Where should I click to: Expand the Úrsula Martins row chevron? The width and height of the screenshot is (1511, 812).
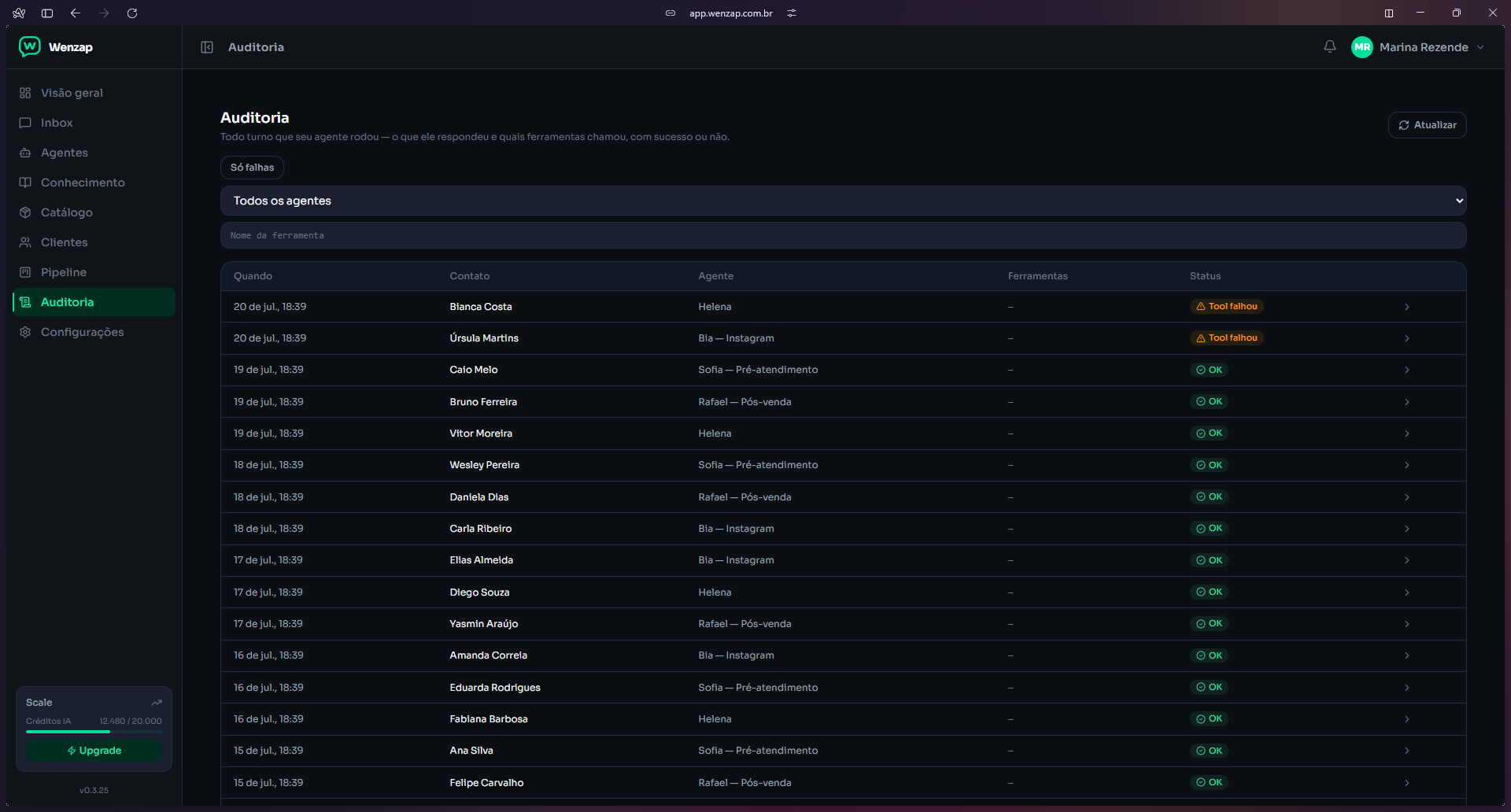pyautogui.click(x=1406, y=338)
